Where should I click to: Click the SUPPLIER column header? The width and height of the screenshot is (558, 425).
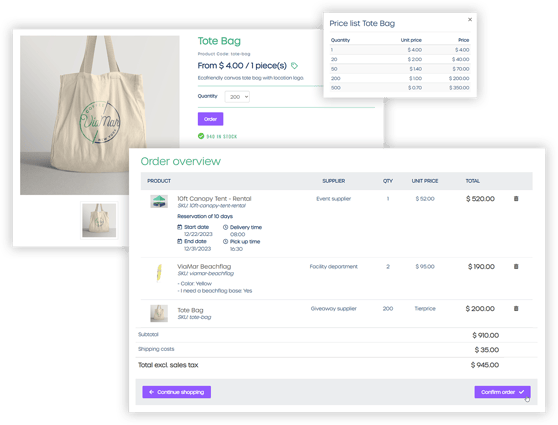click(333, 181)
